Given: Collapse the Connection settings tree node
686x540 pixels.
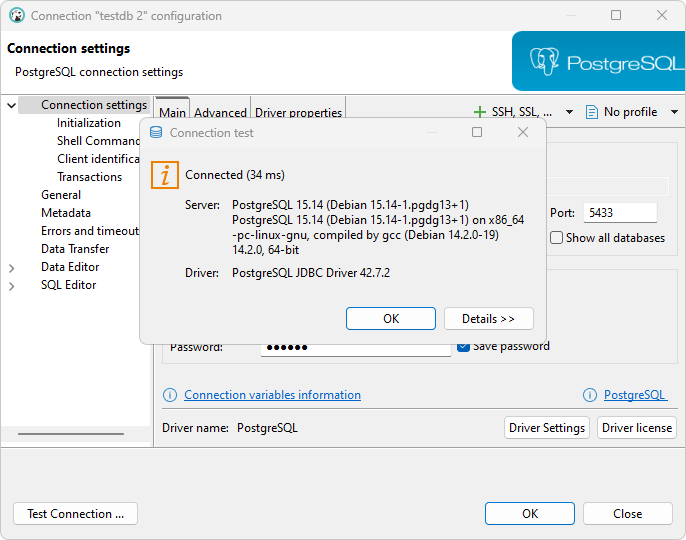Looking at the screenshot, I should click(11, 105).
